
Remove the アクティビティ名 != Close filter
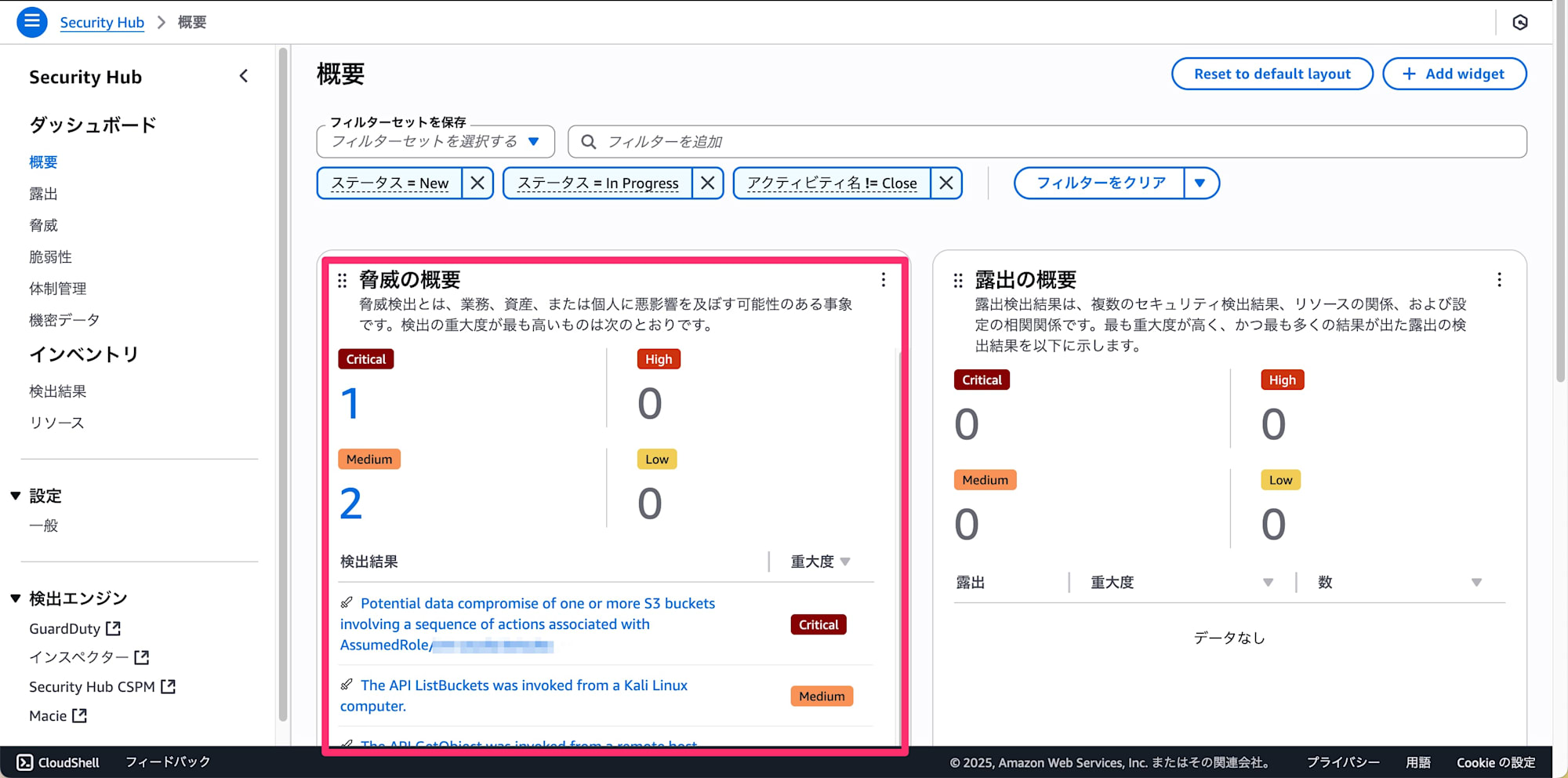tap(946, 183)
